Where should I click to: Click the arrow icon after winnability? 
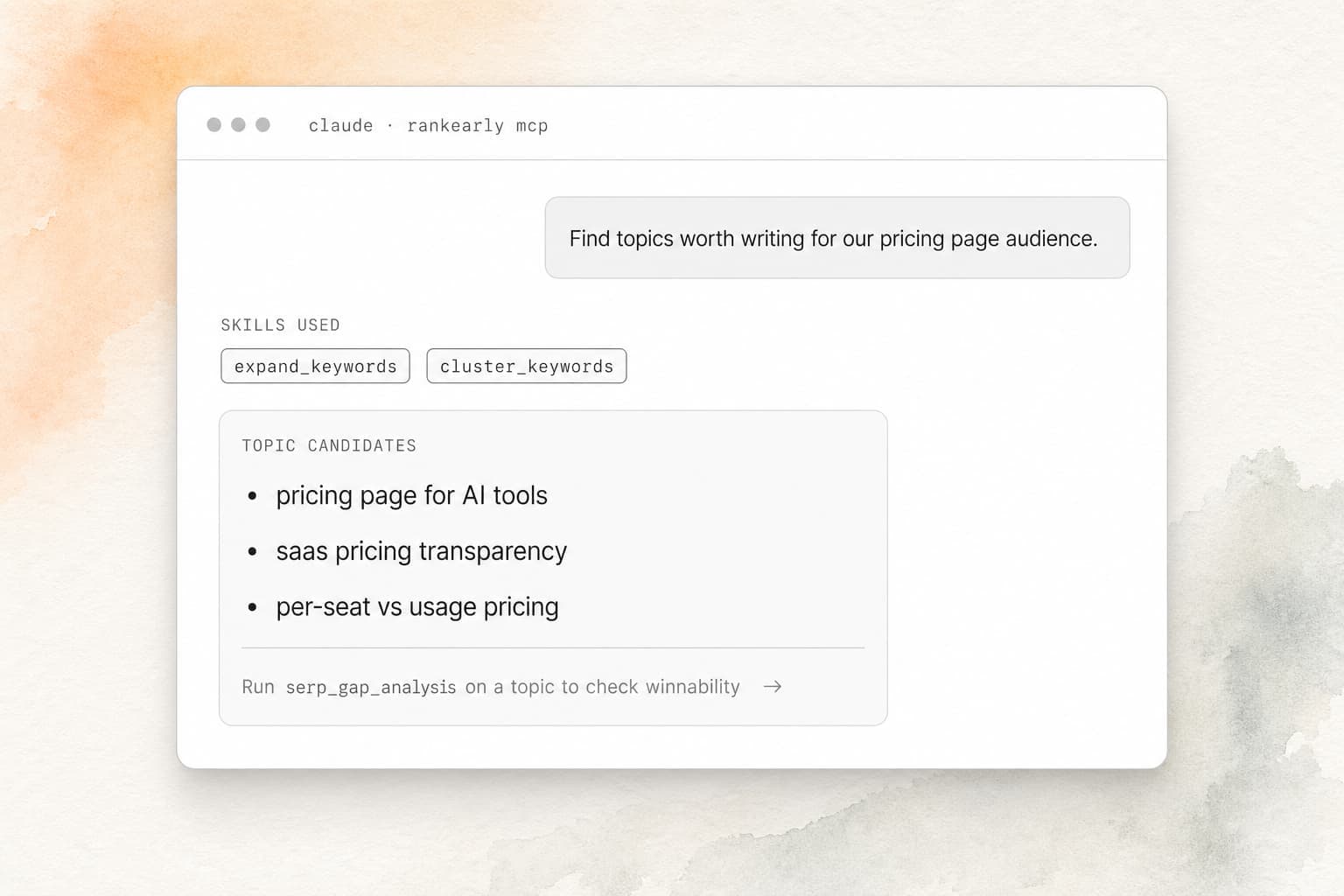pos(772,687)
